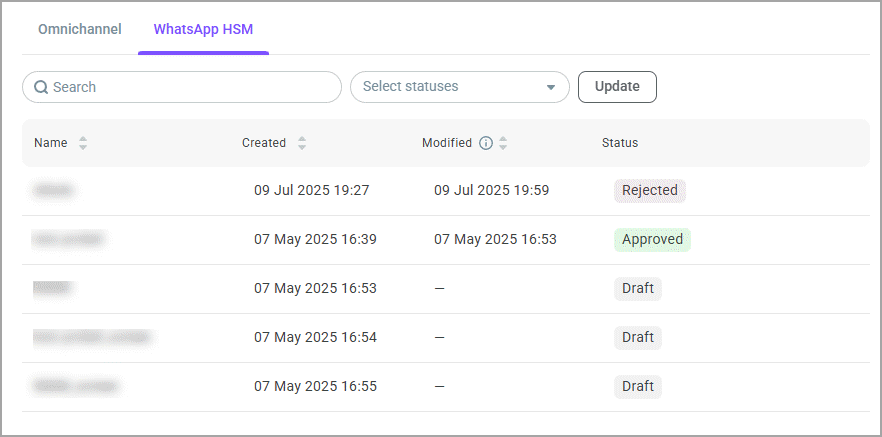Click the Name column header label
The height and width of the screenshot is (437, 882).
click(51, 143)
